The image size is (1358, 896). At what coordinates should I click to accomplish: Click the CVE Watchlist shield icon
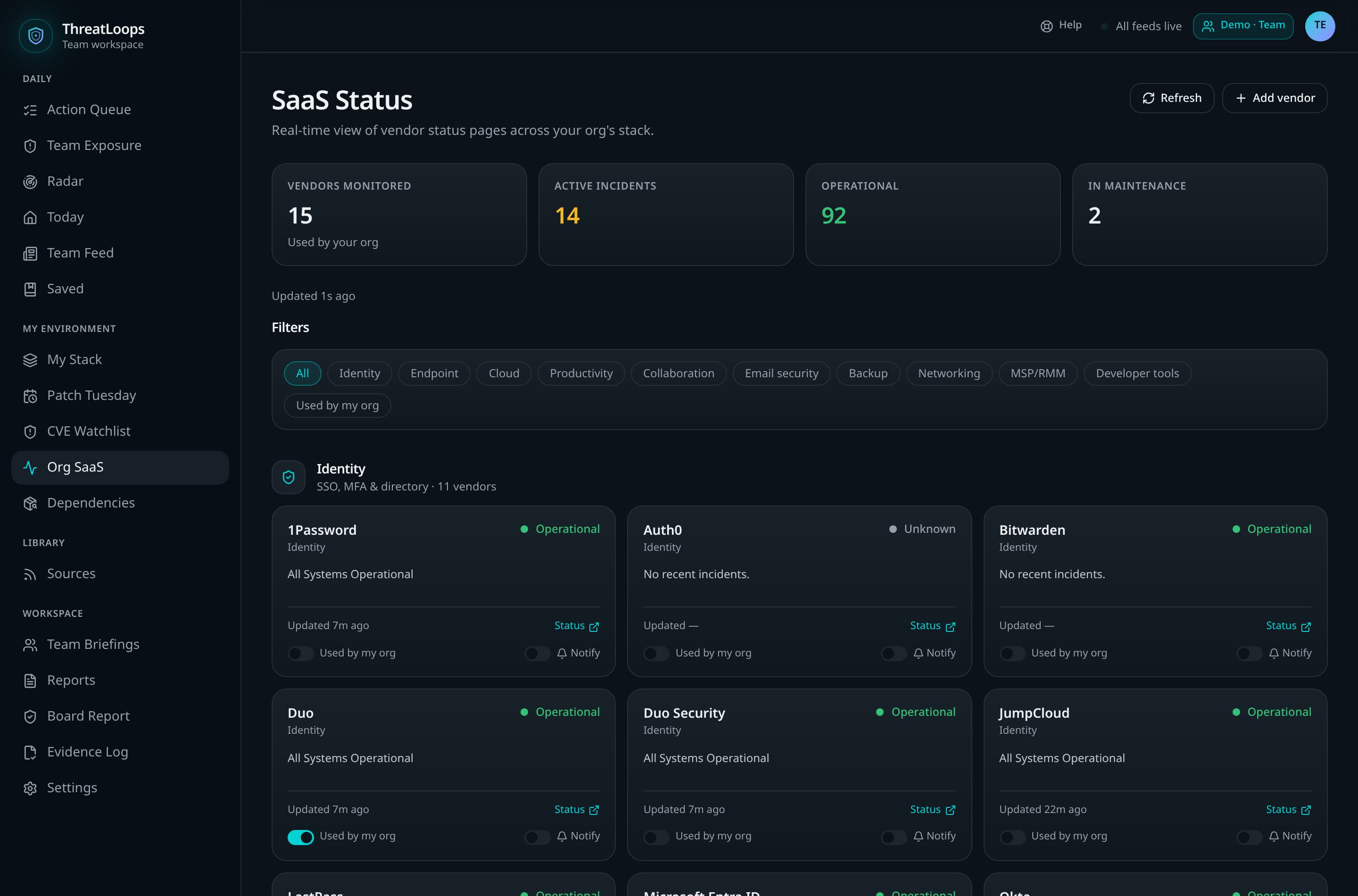coord(30,432)
